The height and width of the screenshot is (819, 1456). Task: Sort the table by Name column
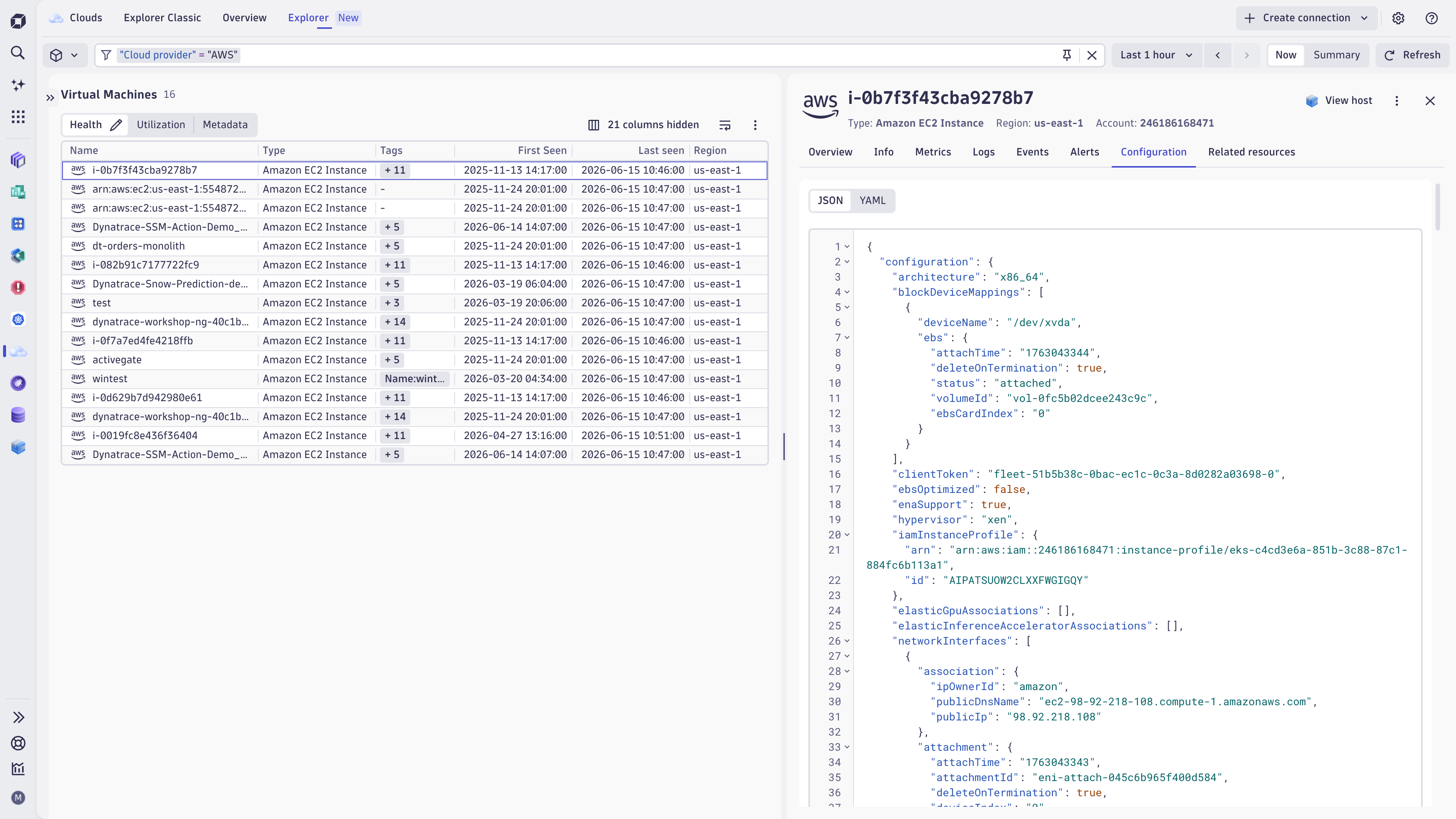pos(84,151)
